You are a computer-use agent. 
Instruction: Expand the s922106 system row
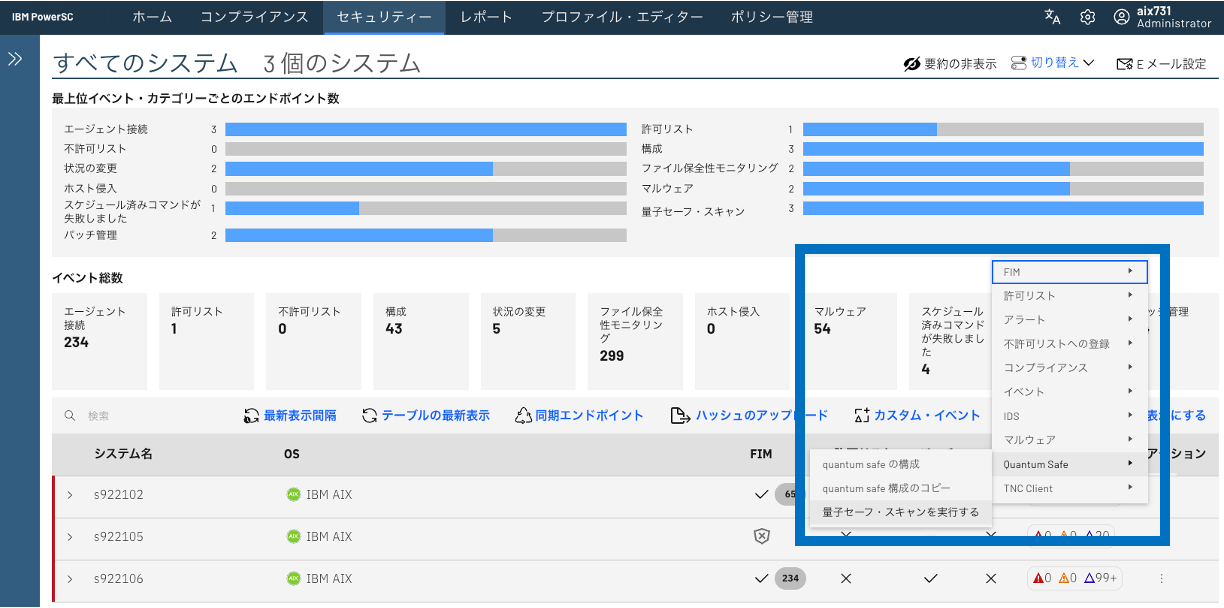click(x=70, y=578)
